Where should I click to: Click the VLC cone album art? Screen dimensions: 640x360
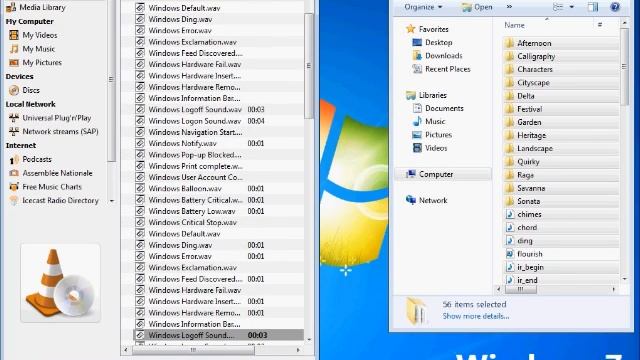point(60,283)
